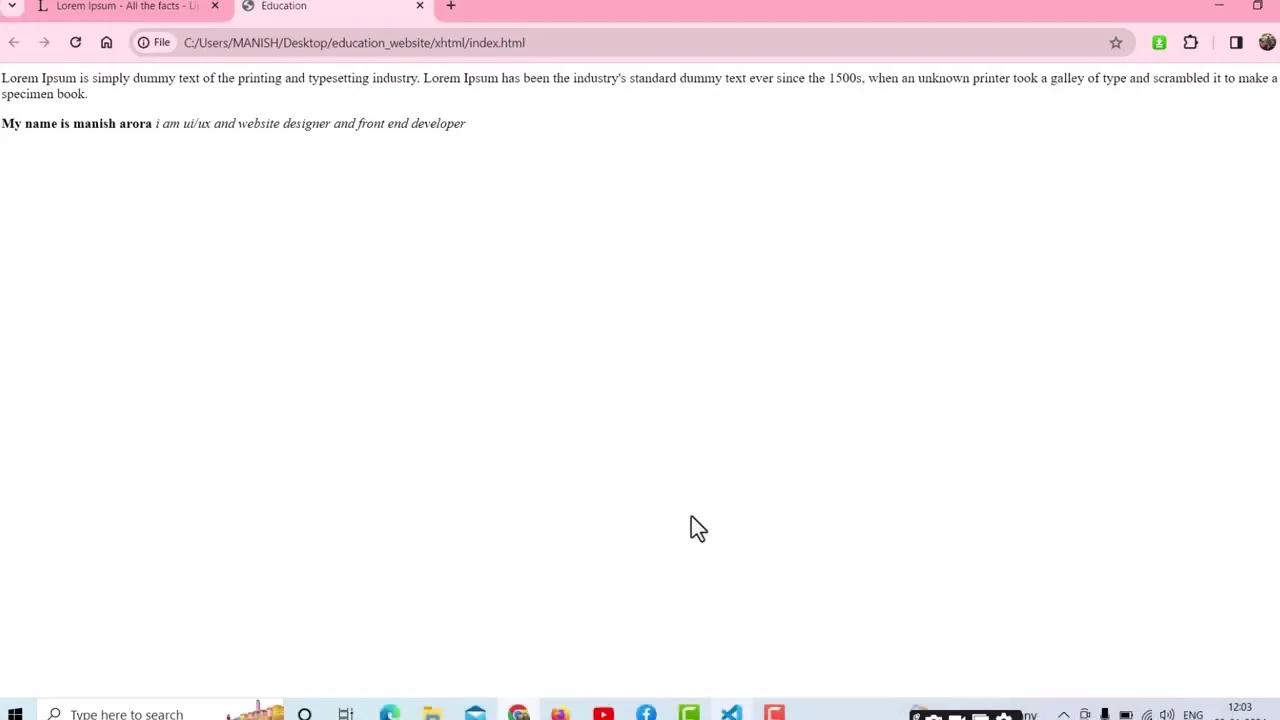Open the Chrome browser profile avatar
This screenshot has height=720, width=1280.
pyautogui.click(x=1266, y=42)
